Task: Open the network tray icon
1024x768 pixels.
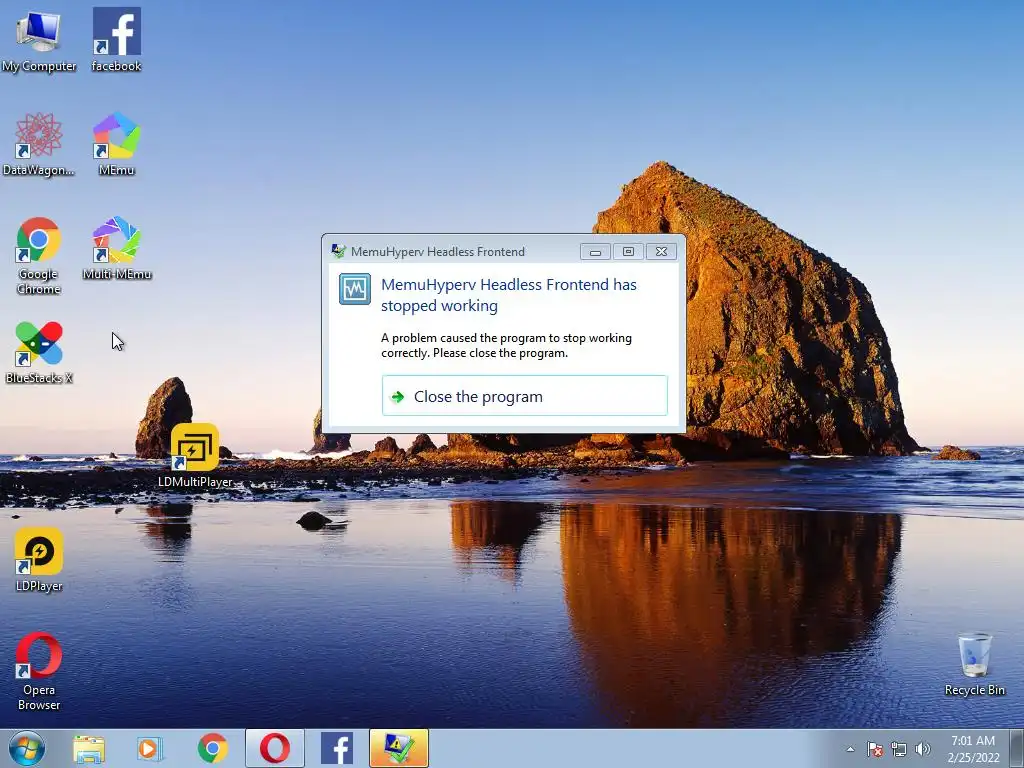Action: 899,749
